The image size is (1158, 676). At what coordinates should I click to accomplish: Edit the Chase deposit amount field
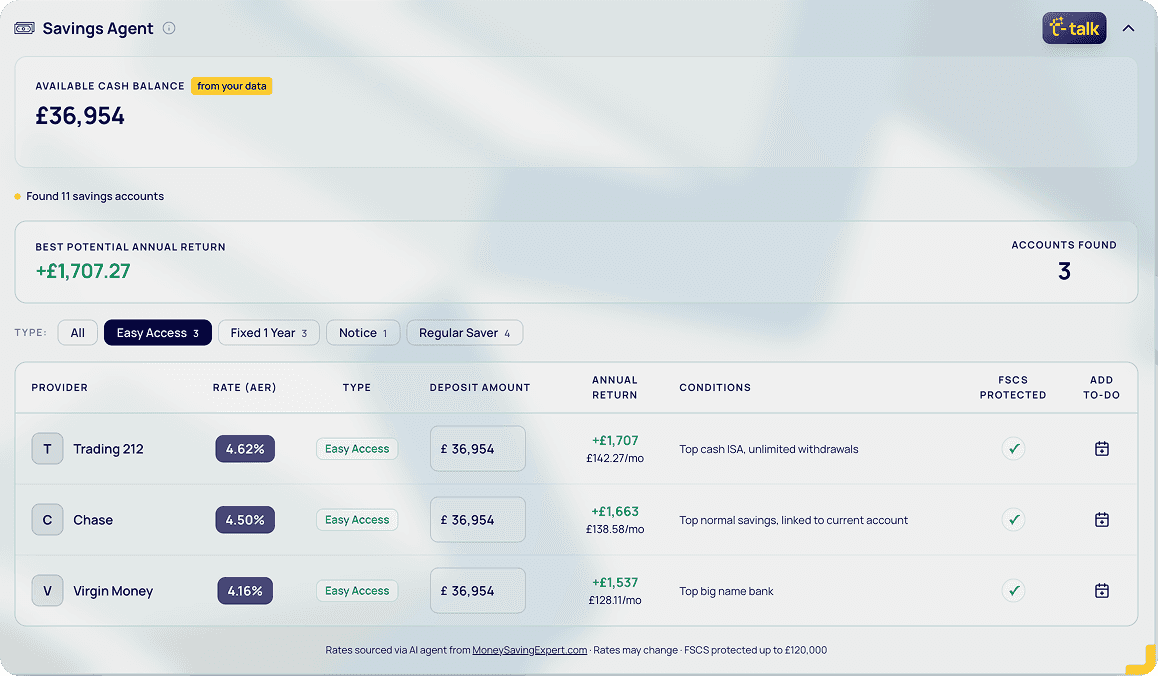pyautogui.click(x=478, y=519)
